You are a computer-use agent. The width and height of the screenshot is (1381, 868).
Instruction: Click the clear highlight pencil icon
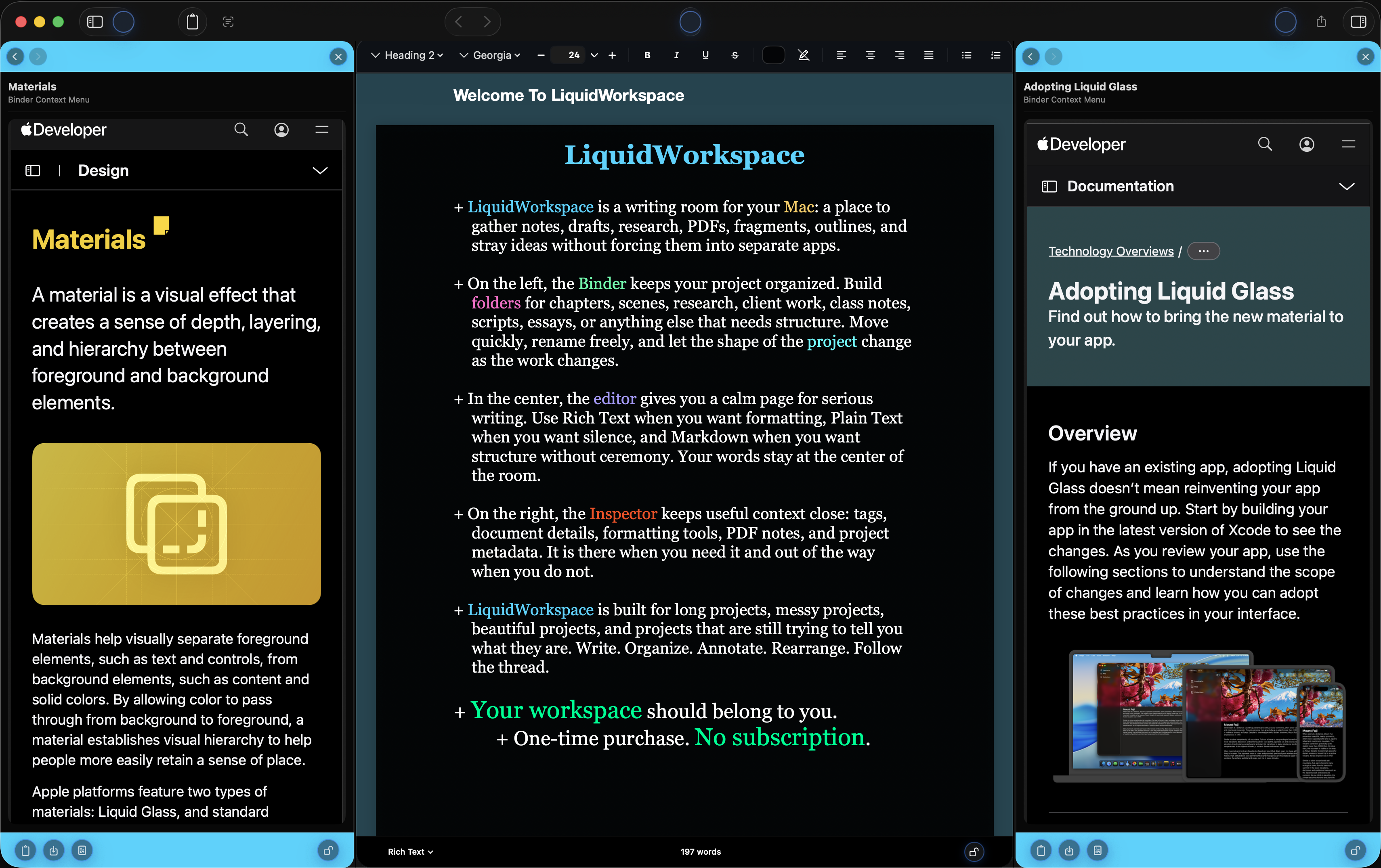804,55
